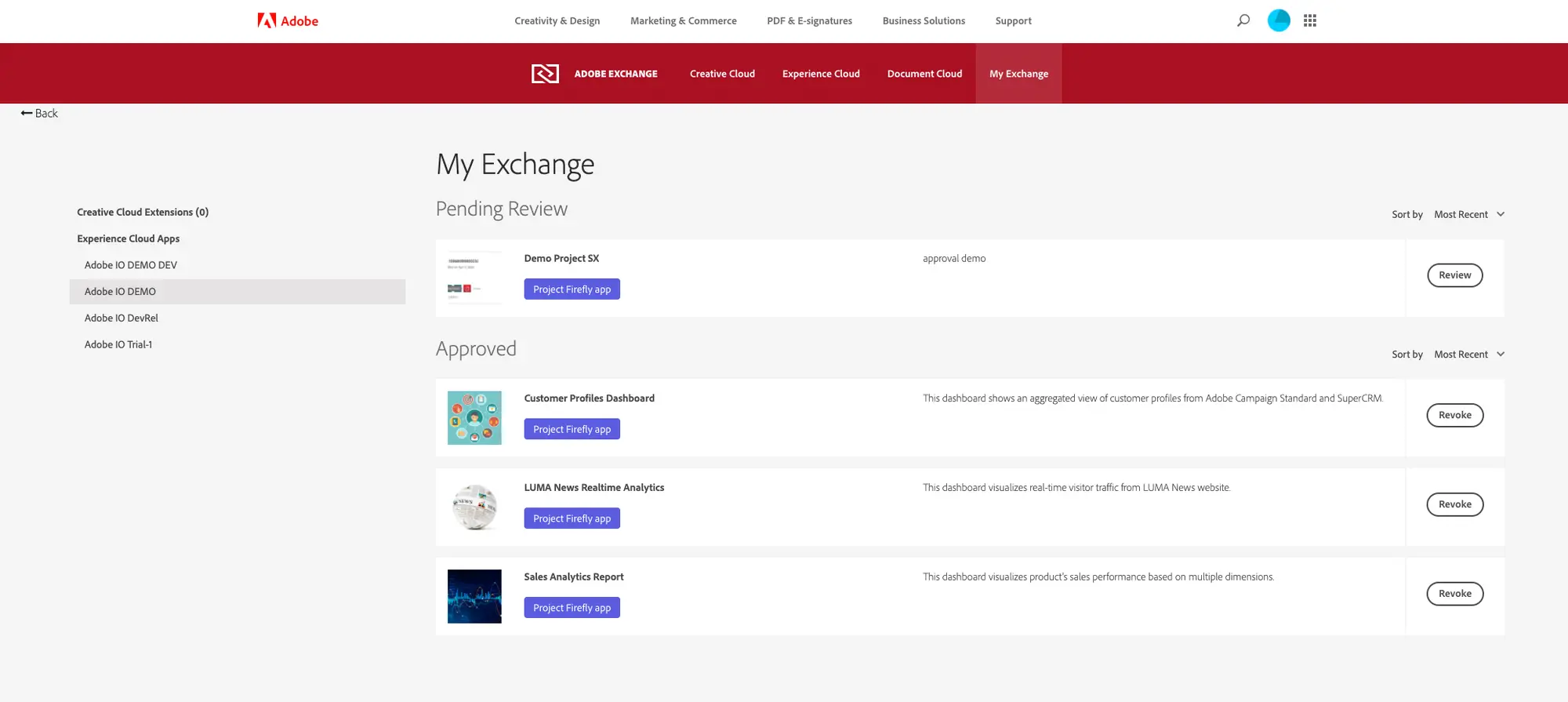The width and height of the screenshot is (1568, 702).
Task: Select Adobe IO DEMO DEV in sidebar
Action: point(131,265)
